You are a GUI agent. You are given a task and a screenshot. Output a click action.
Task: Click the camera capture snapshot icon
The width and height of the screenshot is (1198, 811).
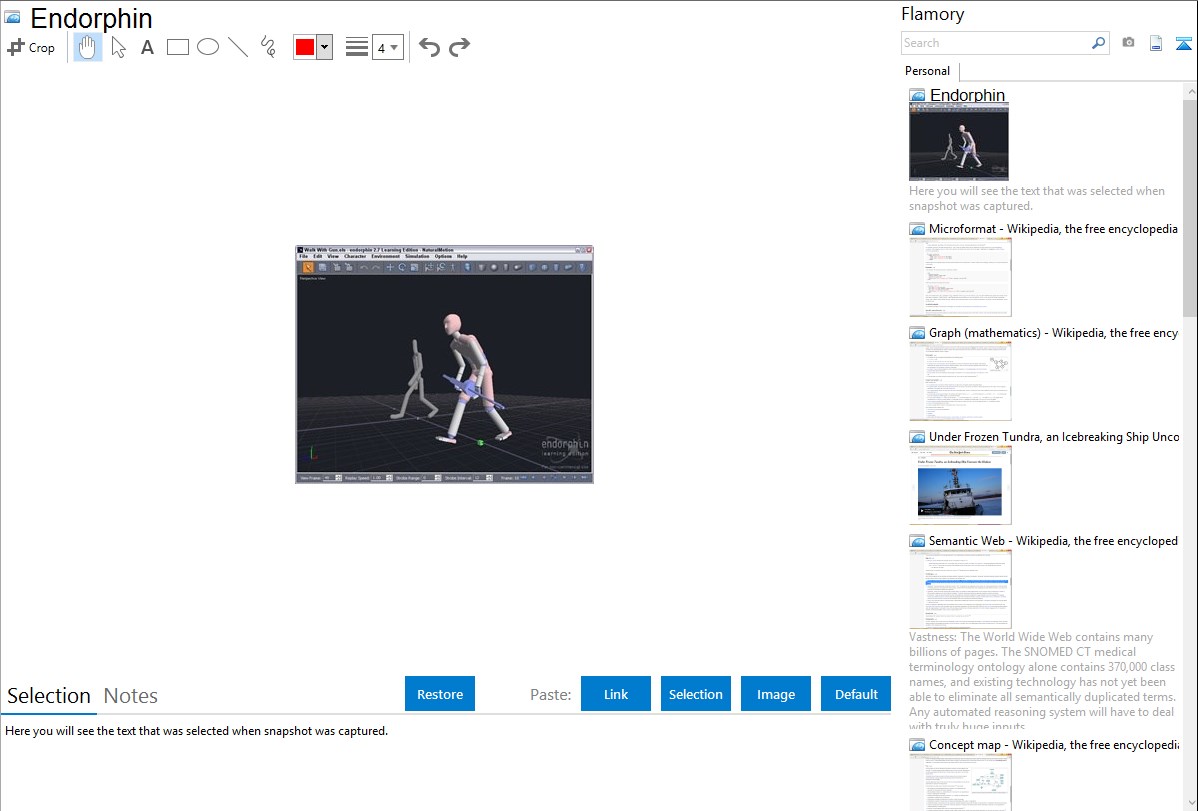(x=1128, y=43)
